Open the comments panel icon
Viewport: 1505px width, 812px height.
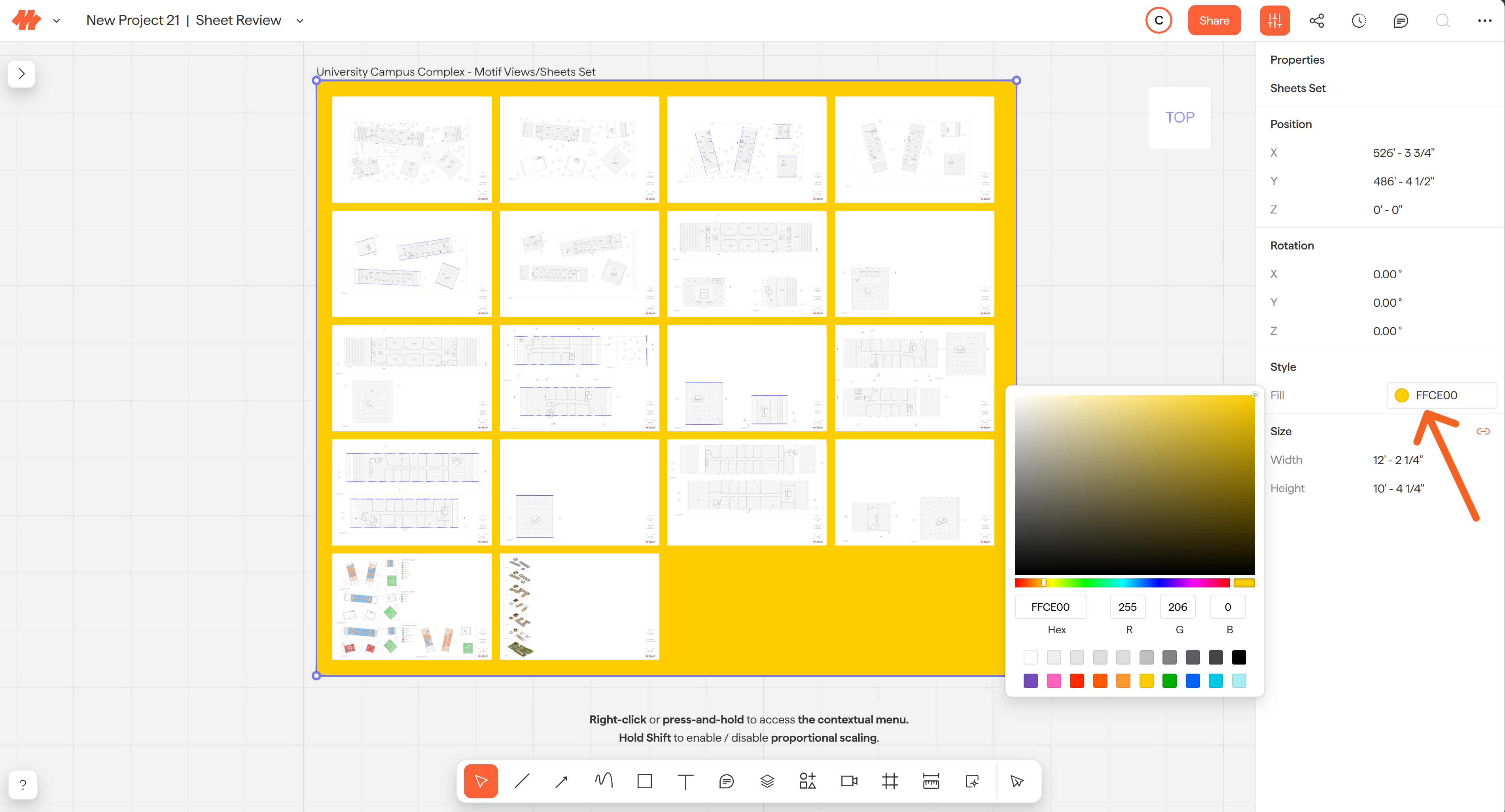(1401, 21)
